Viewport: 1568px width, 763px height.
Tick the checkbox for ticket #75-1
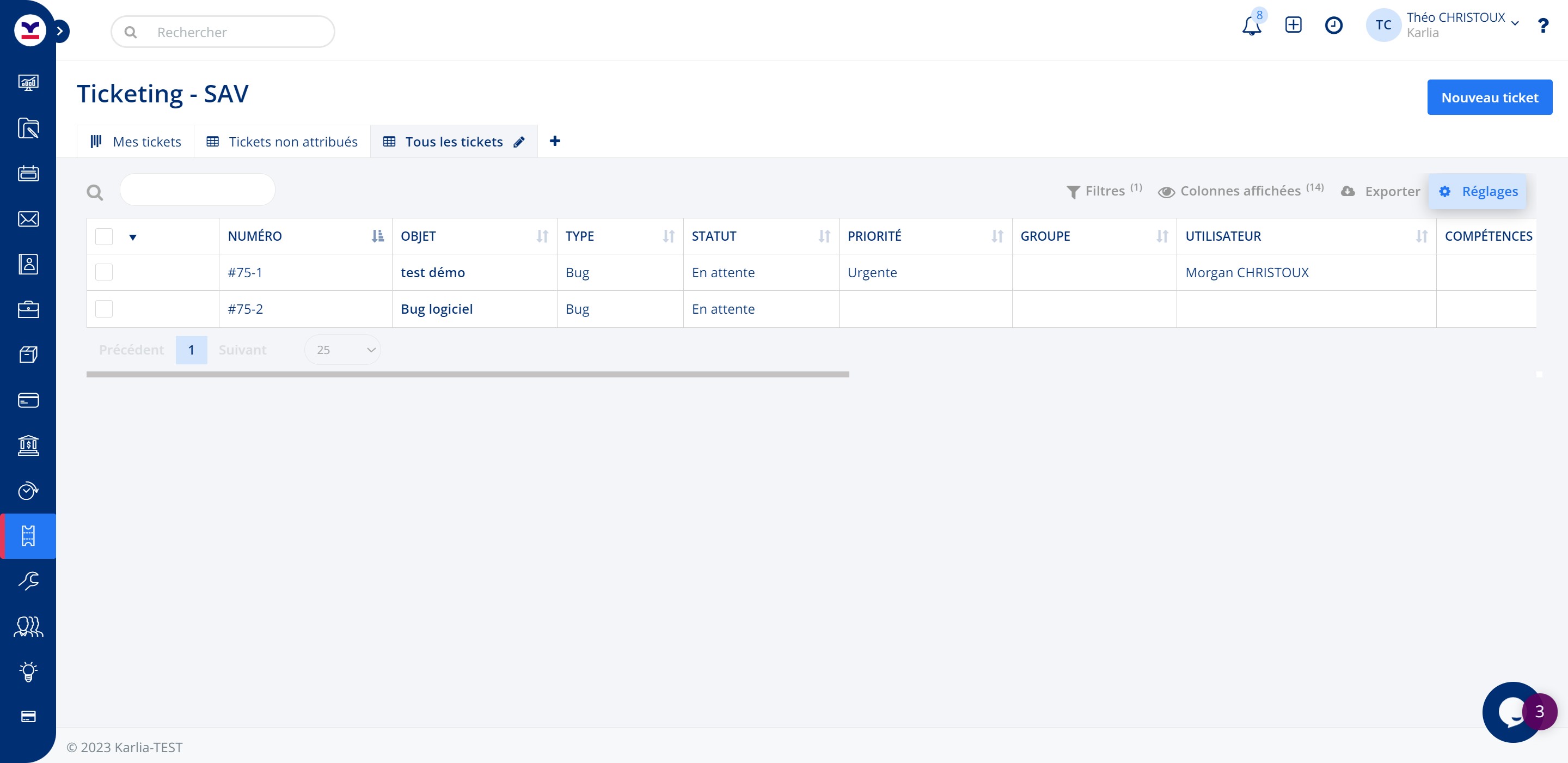(104, 272)
